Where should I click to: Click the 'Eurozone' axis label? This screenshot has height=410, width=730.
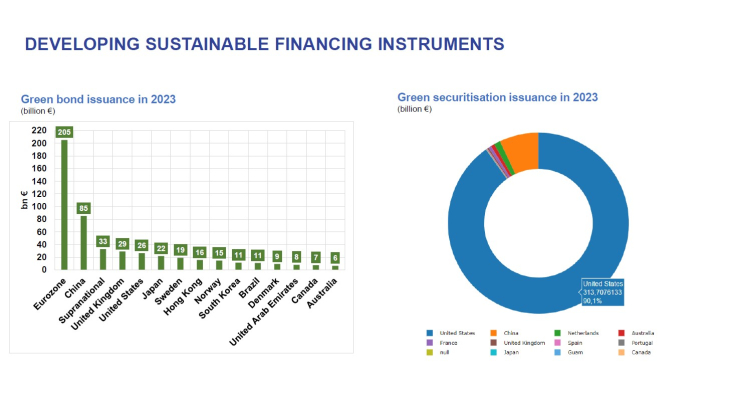(x=50, y=295)
